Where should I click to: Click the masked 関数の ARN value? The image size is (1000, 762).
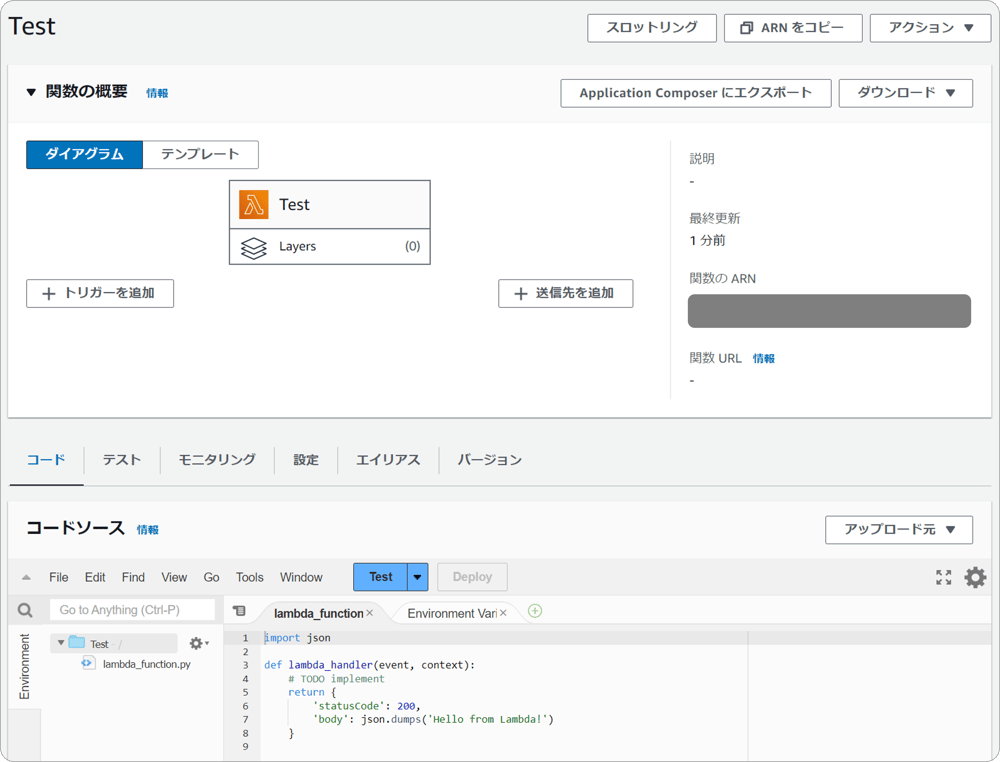(x=829, y=311)
